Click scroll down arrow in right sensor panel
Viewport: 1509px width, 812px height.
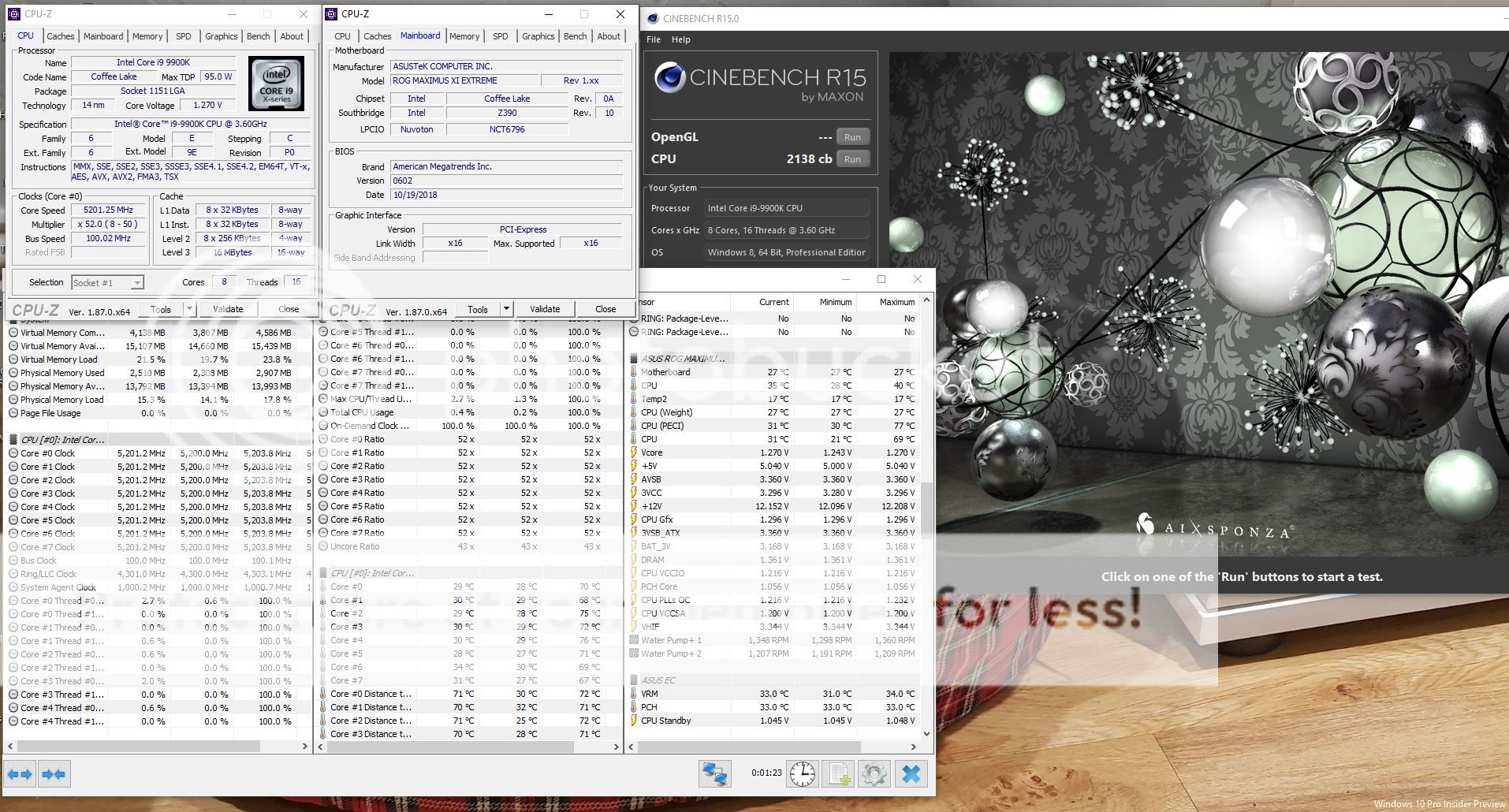click(926, 733)
